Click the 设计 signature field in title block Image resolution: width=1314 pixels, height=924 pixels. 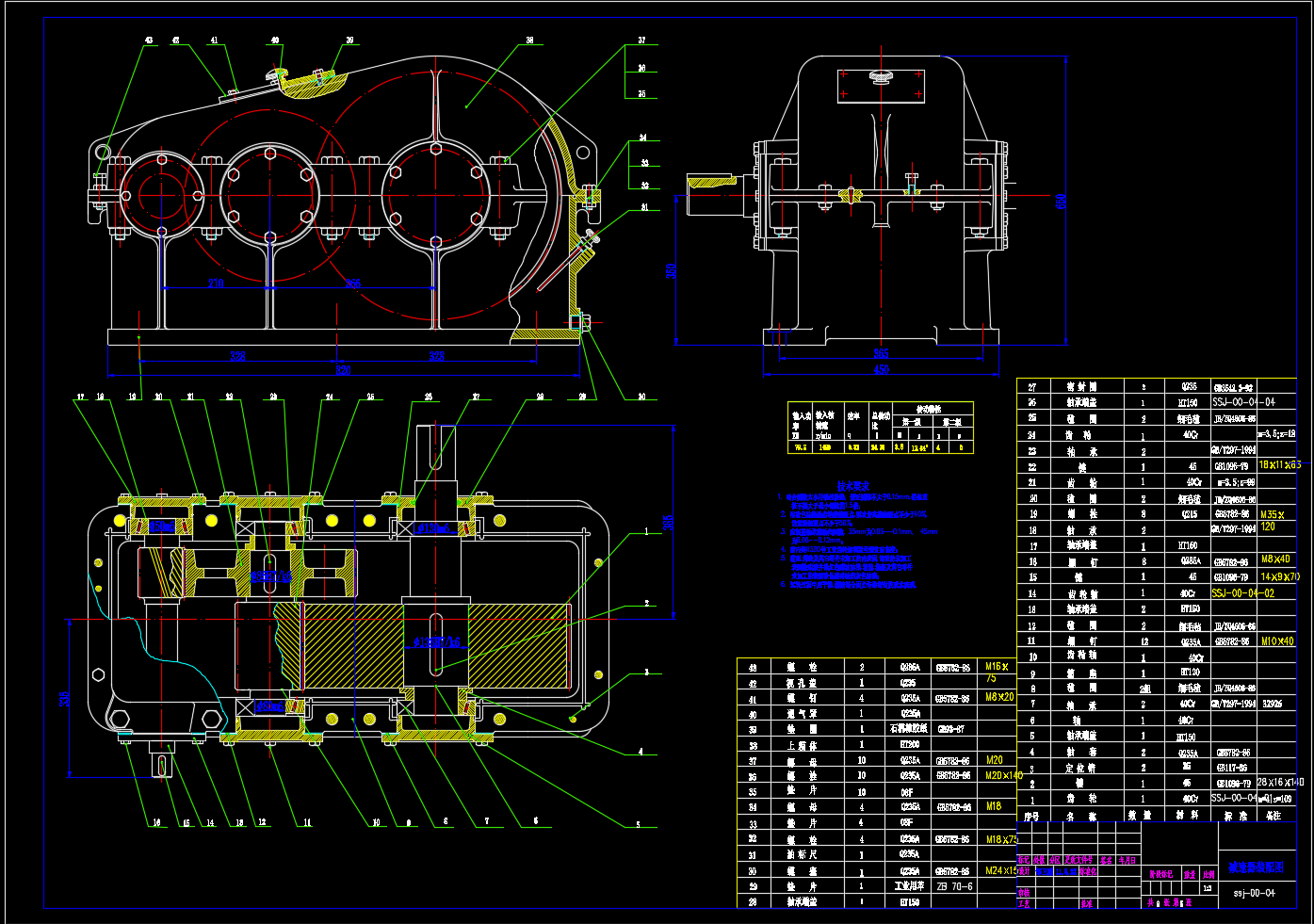pyautogui.click(x=1024, y=870)
